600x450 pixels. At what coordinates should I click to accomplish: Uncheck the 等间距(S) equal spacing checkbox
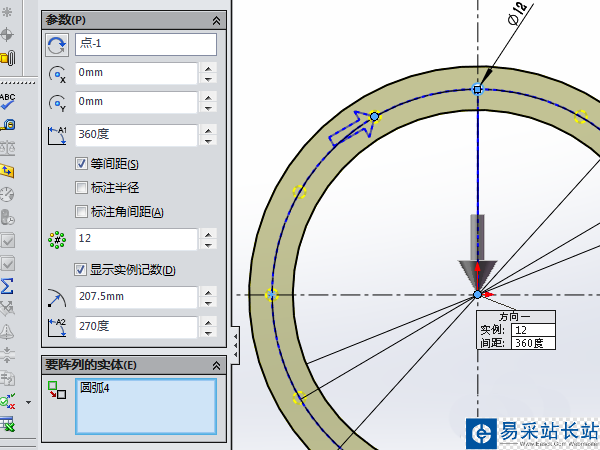click(x=81, y=164)
